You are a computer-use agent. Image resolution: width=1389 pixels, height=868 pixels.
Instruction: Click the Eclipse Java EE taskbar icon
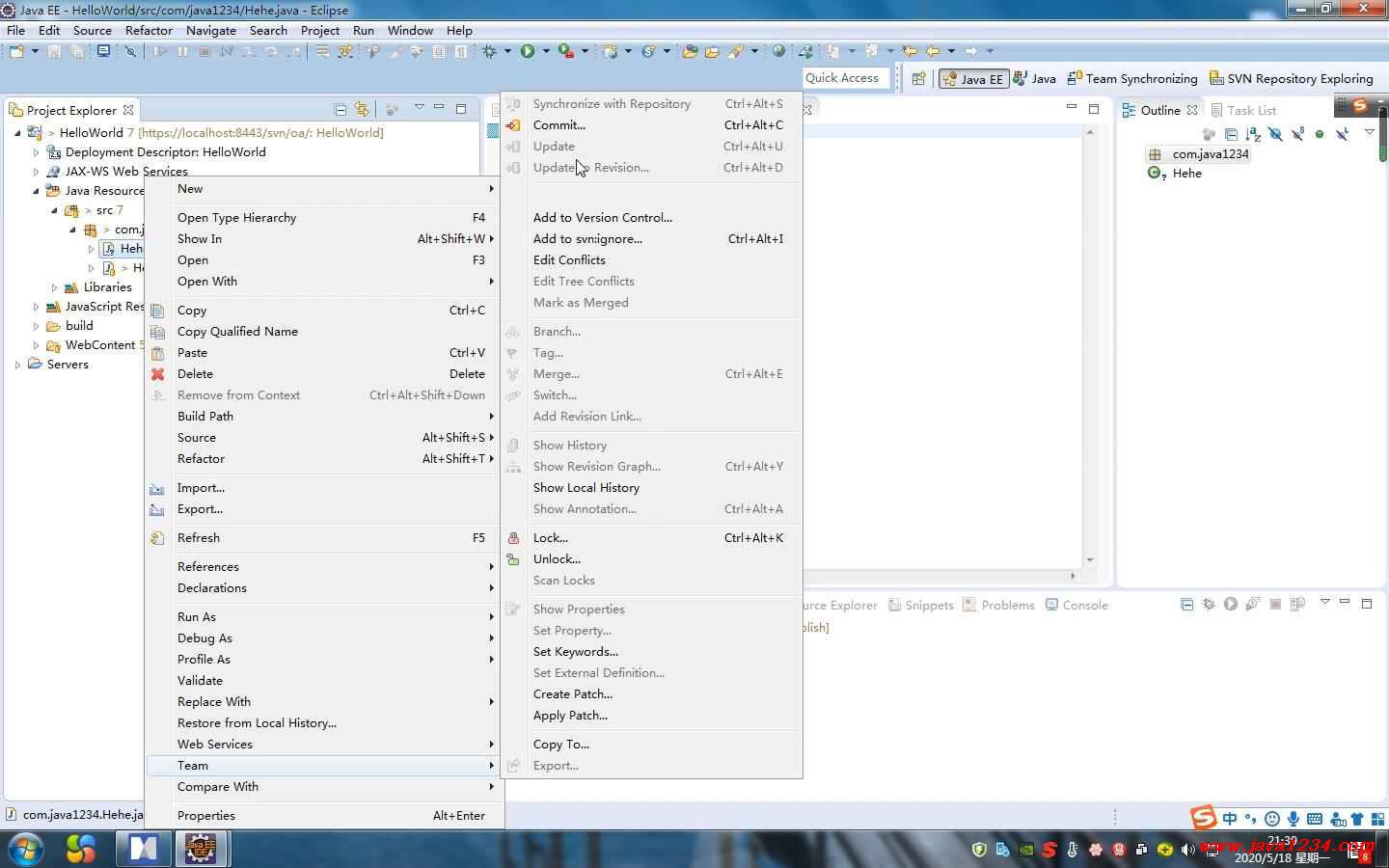201,849
